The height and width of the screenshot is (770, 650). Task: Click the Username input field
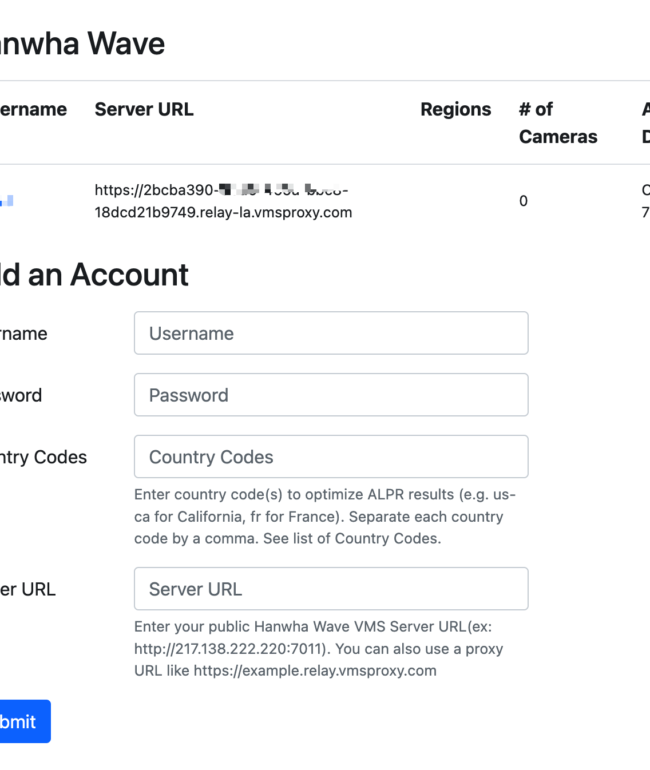(x=331, y=333)
